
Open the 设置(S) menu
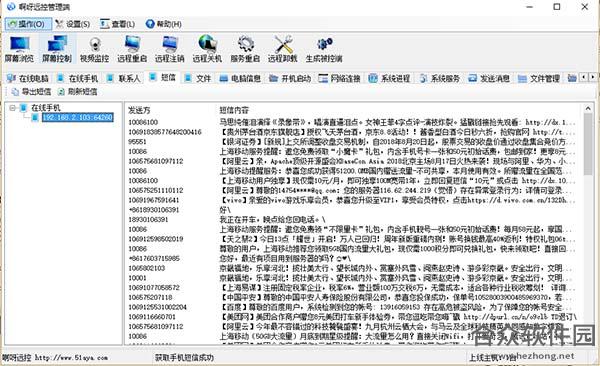(x=73, y=24)
